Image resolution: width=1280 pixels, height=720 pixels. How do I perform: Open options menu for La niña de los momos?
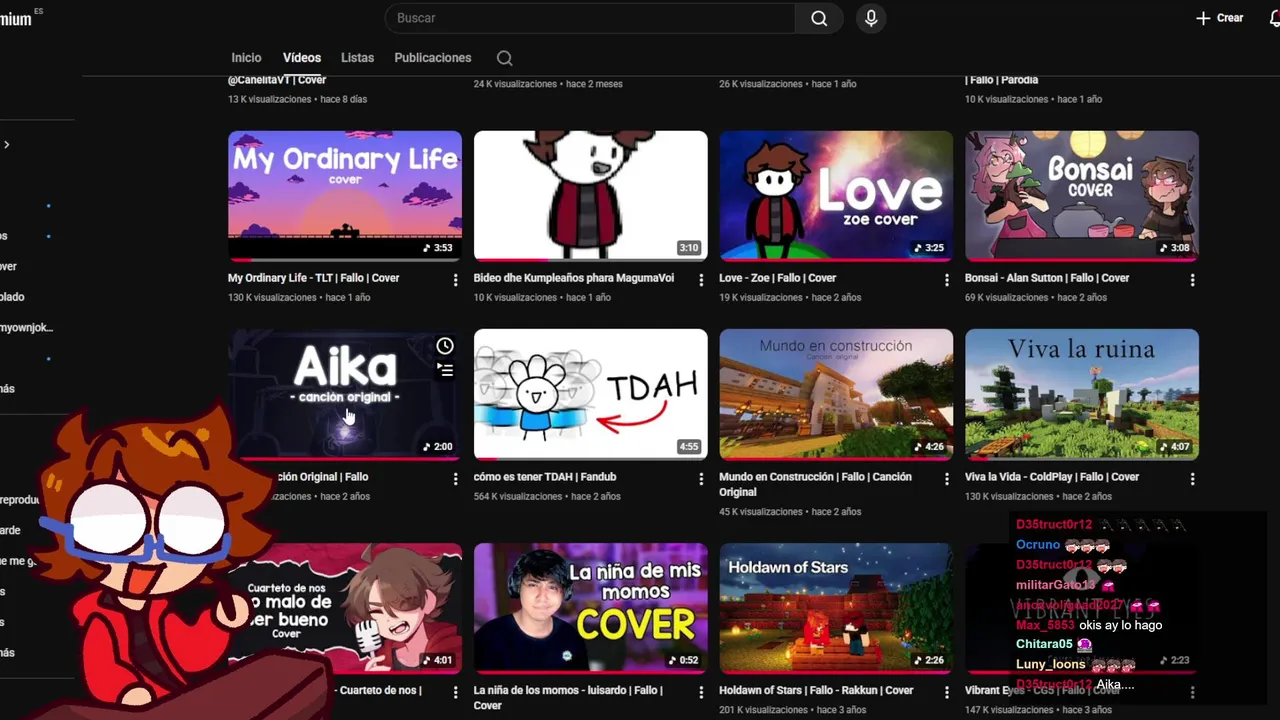coord(701,692)
